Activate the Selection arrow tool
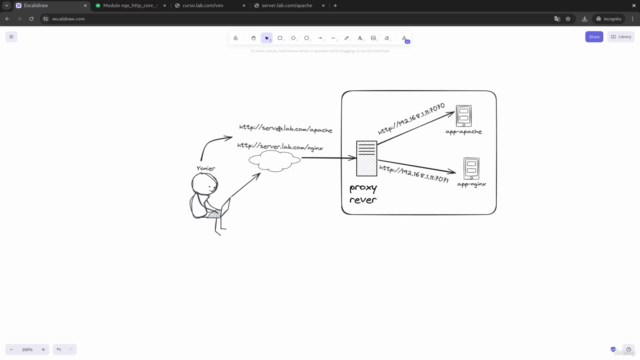 tap(267, 38)
